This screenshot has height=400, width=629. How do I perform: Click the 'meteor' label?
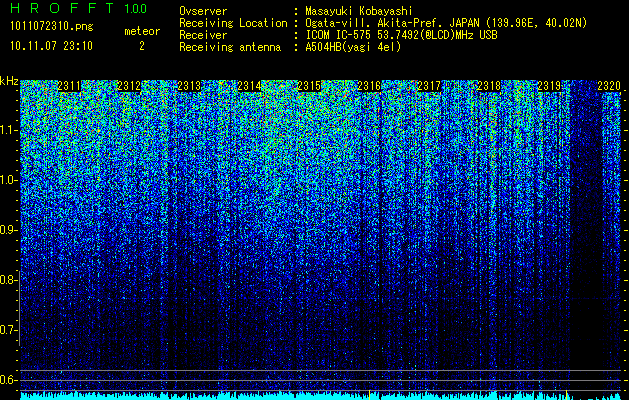(x=142, y=31)
